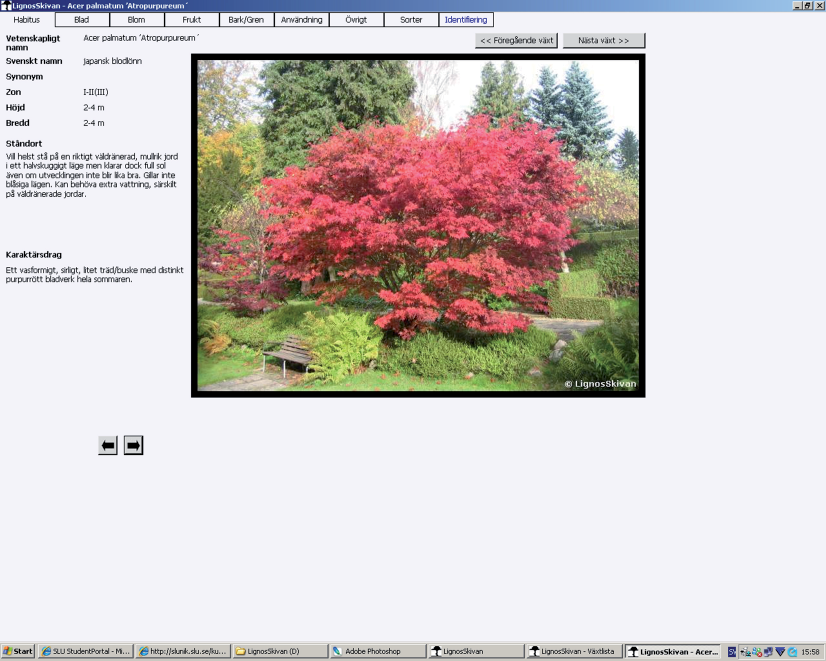
Task: Open the Habitus tab
Action: point(27,20)
